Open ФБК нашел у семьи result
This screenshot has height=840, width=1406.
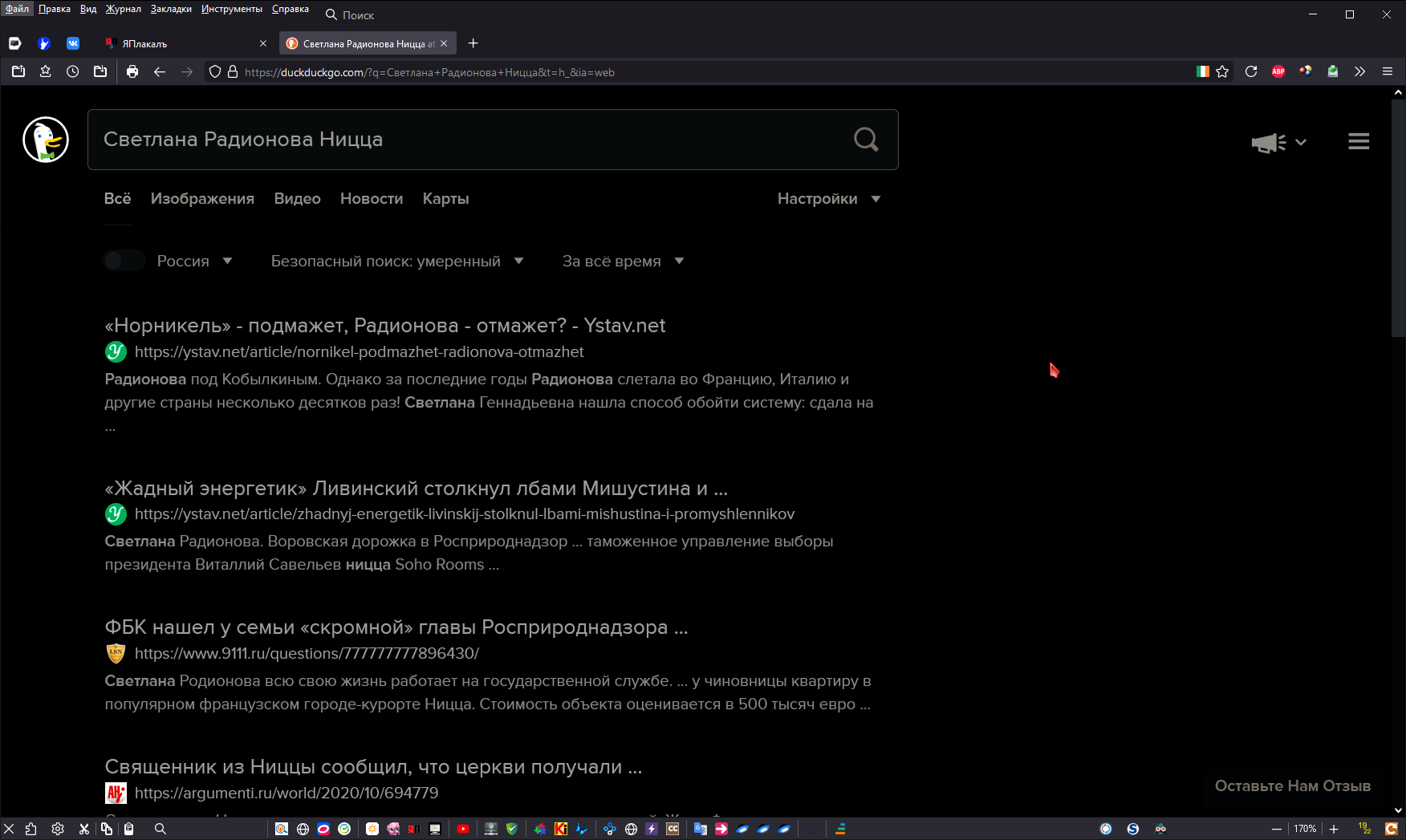click(396, 627)
